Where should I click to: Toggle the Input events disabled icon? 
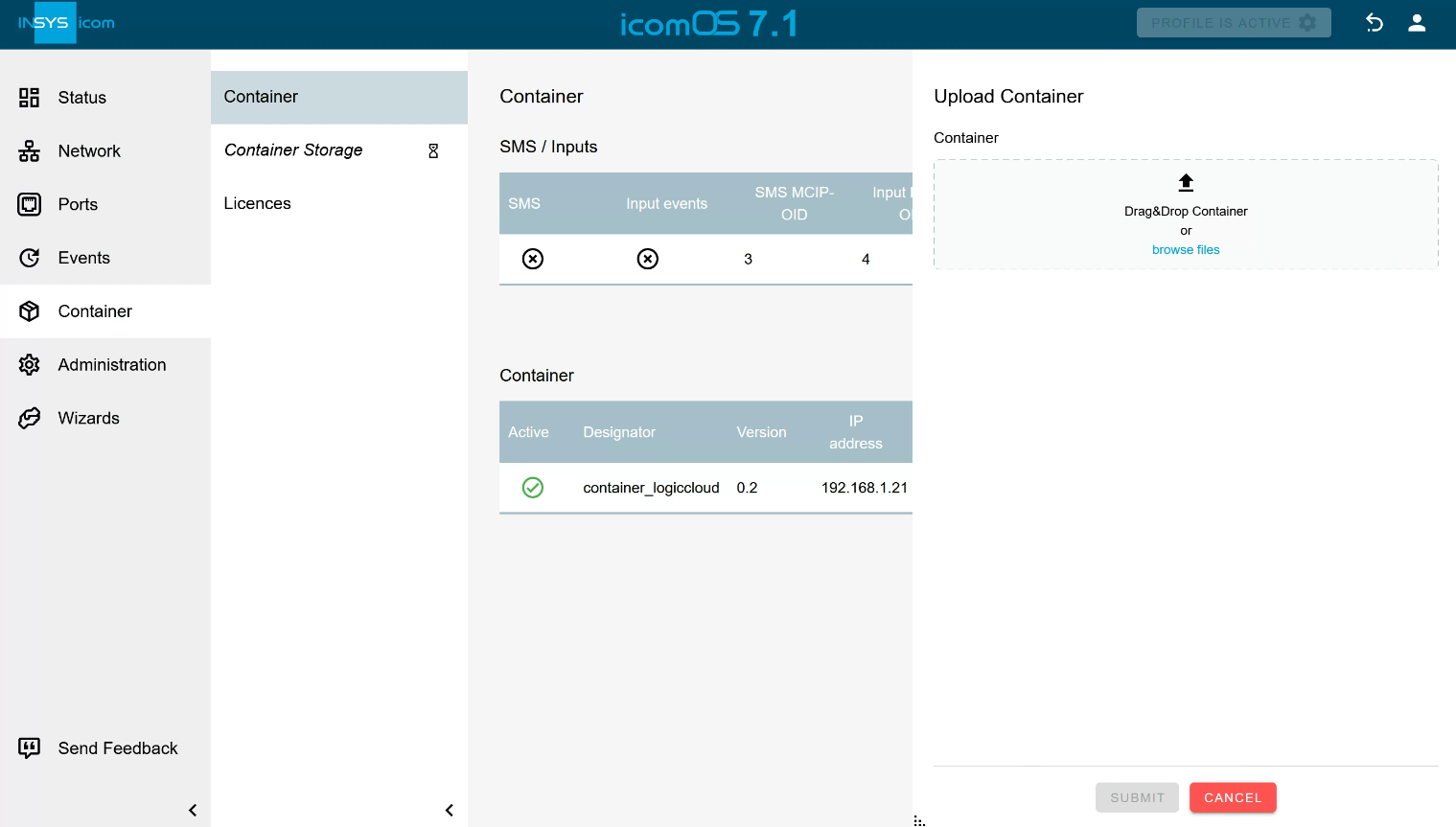648,259
